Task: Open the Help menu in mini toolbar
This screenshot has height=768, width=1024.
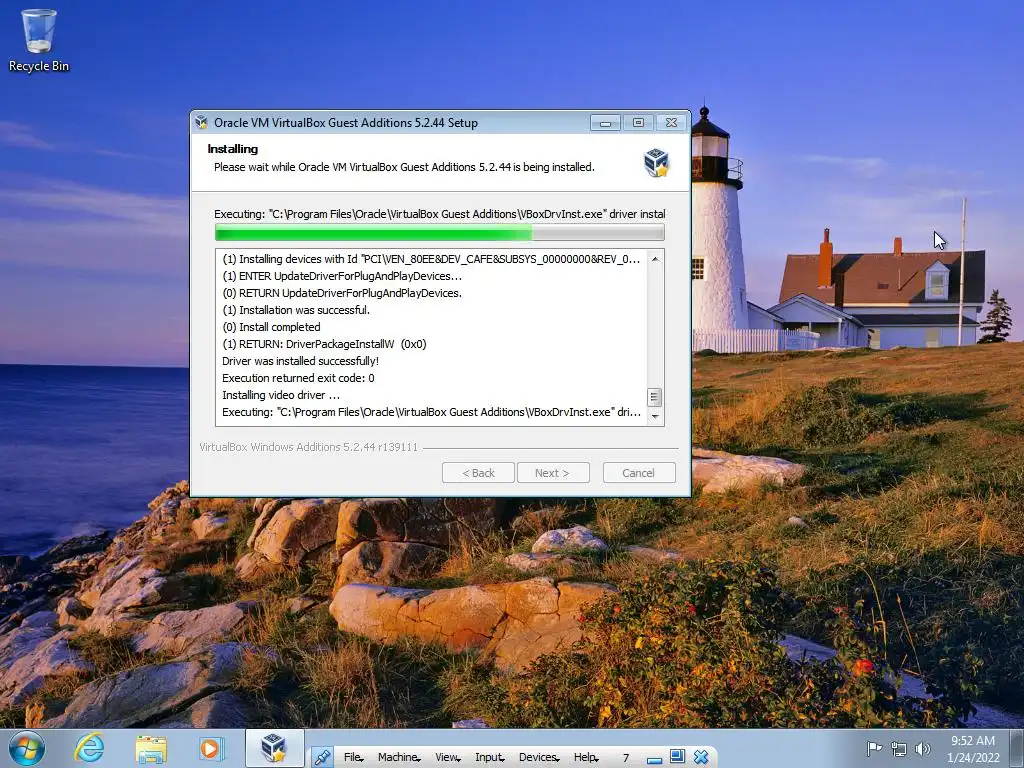Action: point(586,757)
